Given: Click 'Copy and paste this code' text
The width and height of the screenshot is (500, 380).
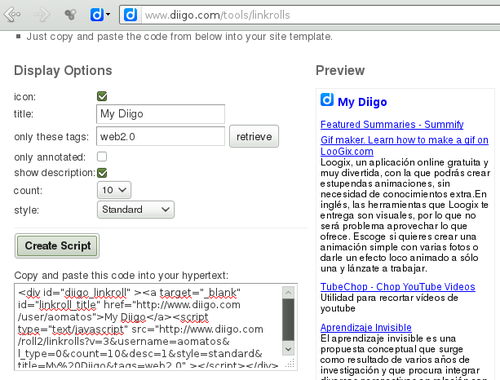Looking at the screenshot, I should click(121, 276).
